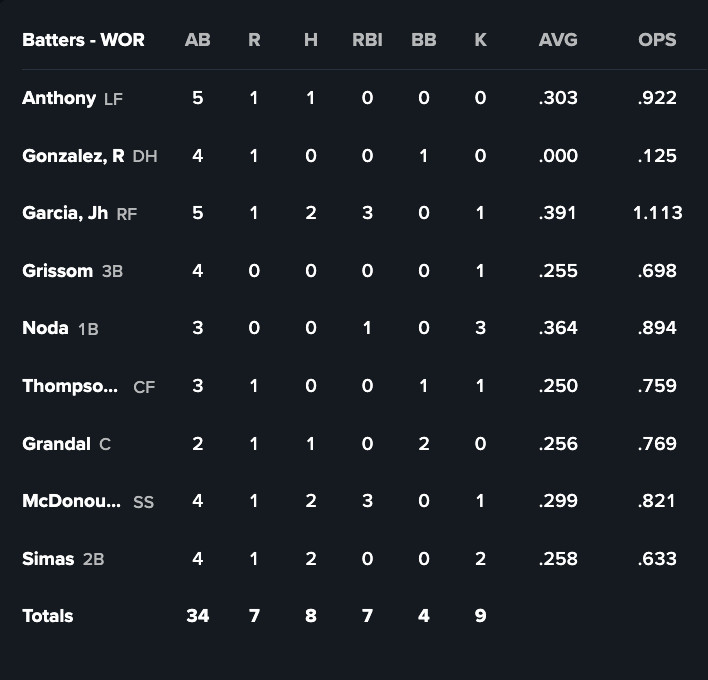This screenshot has height=680, width=708.
Task: Select the OPS column header
Action: pos(657,41)
